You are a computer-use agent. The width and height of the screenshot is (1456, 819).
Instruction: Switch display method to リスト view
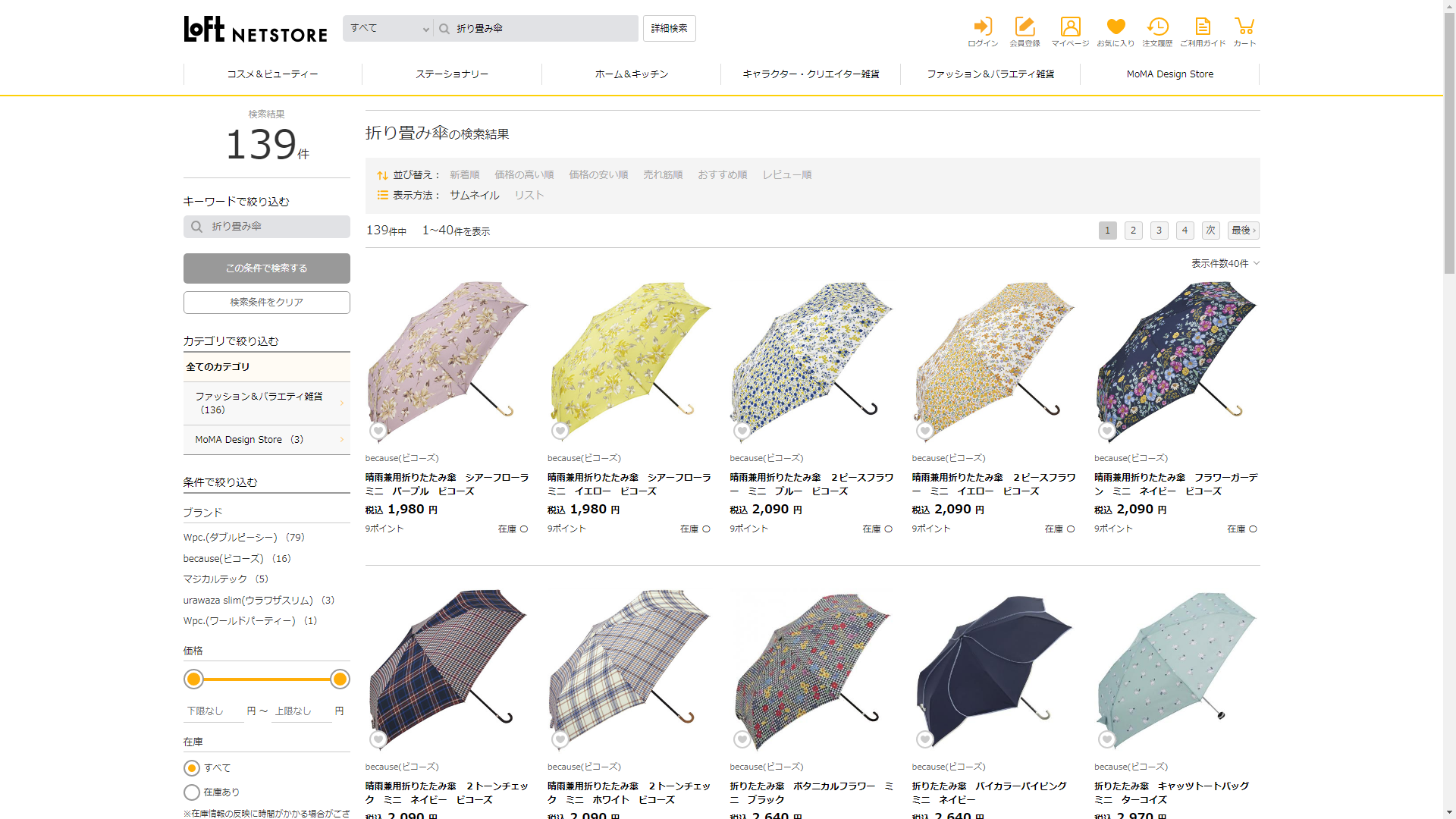[529, 196]
